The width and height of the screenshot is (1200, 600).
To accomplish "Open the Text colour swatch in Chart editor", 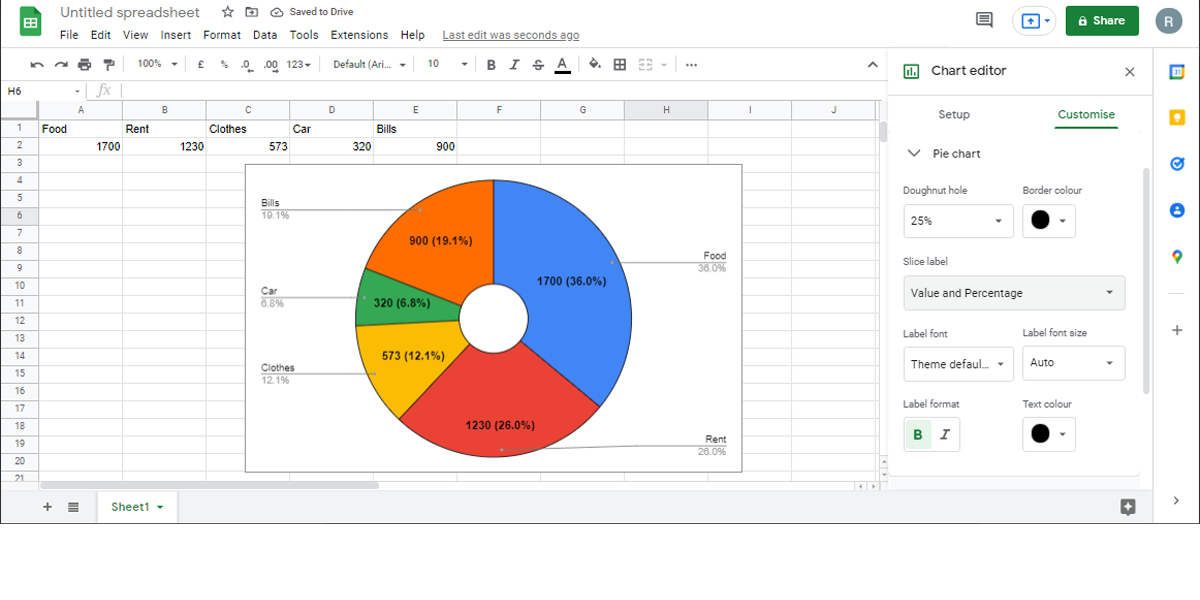I will tap(1049, 435).
